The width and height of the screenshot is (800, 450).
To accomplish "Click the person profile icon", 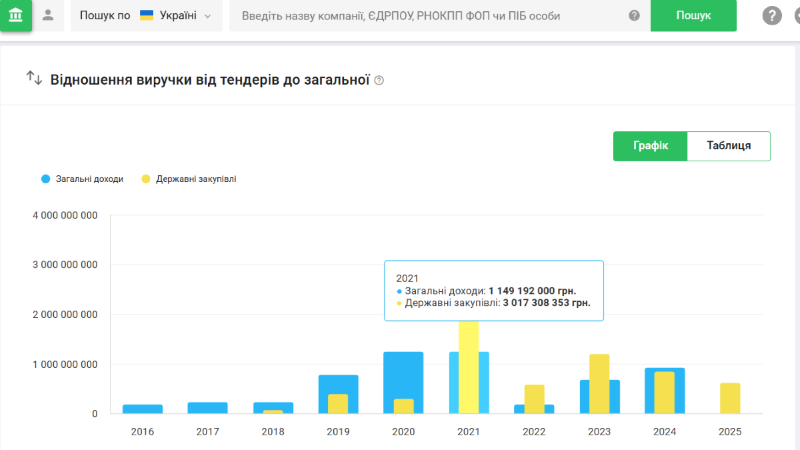I will pyautogui.click(x=48, y=16).
